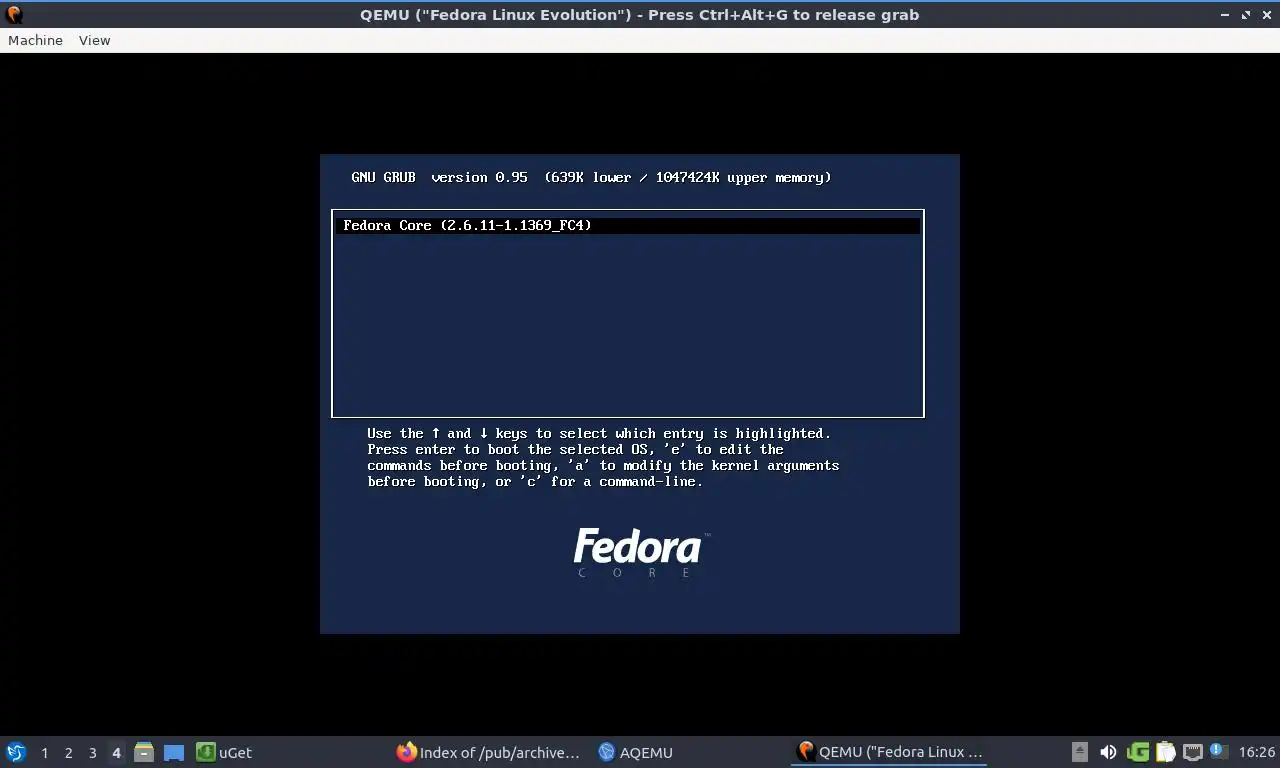Switch to workspace 2
1280x768 pixels.
pyautogui.click(x=68, y=752)
